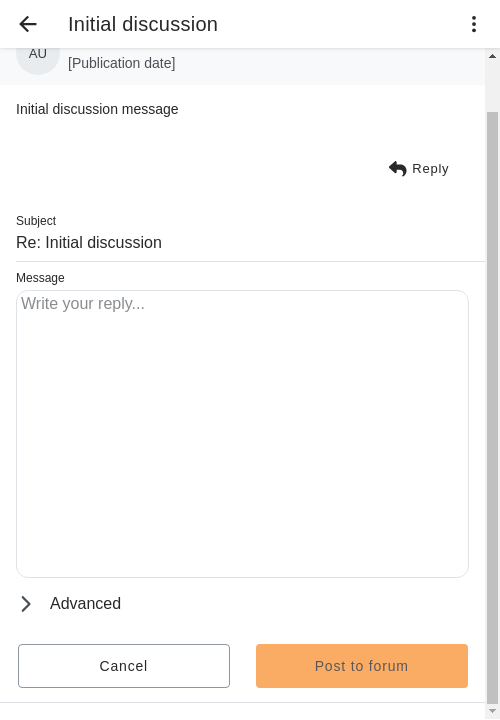Go back using the arrow icon
Viewport: 500px width, 720px height.
28,24
